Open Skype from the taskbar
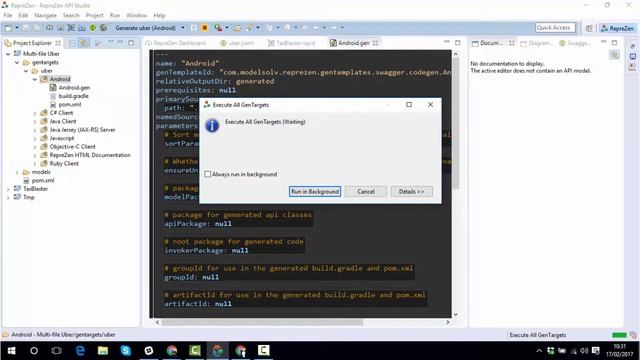 pyautogui.click(x=126, y=351)
